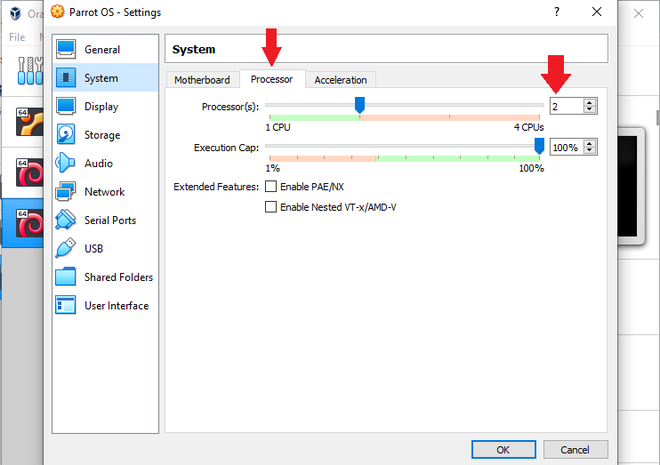Switch to the Acceleration tab
This screenshot has height=465, width=660.
click(341, 80)
